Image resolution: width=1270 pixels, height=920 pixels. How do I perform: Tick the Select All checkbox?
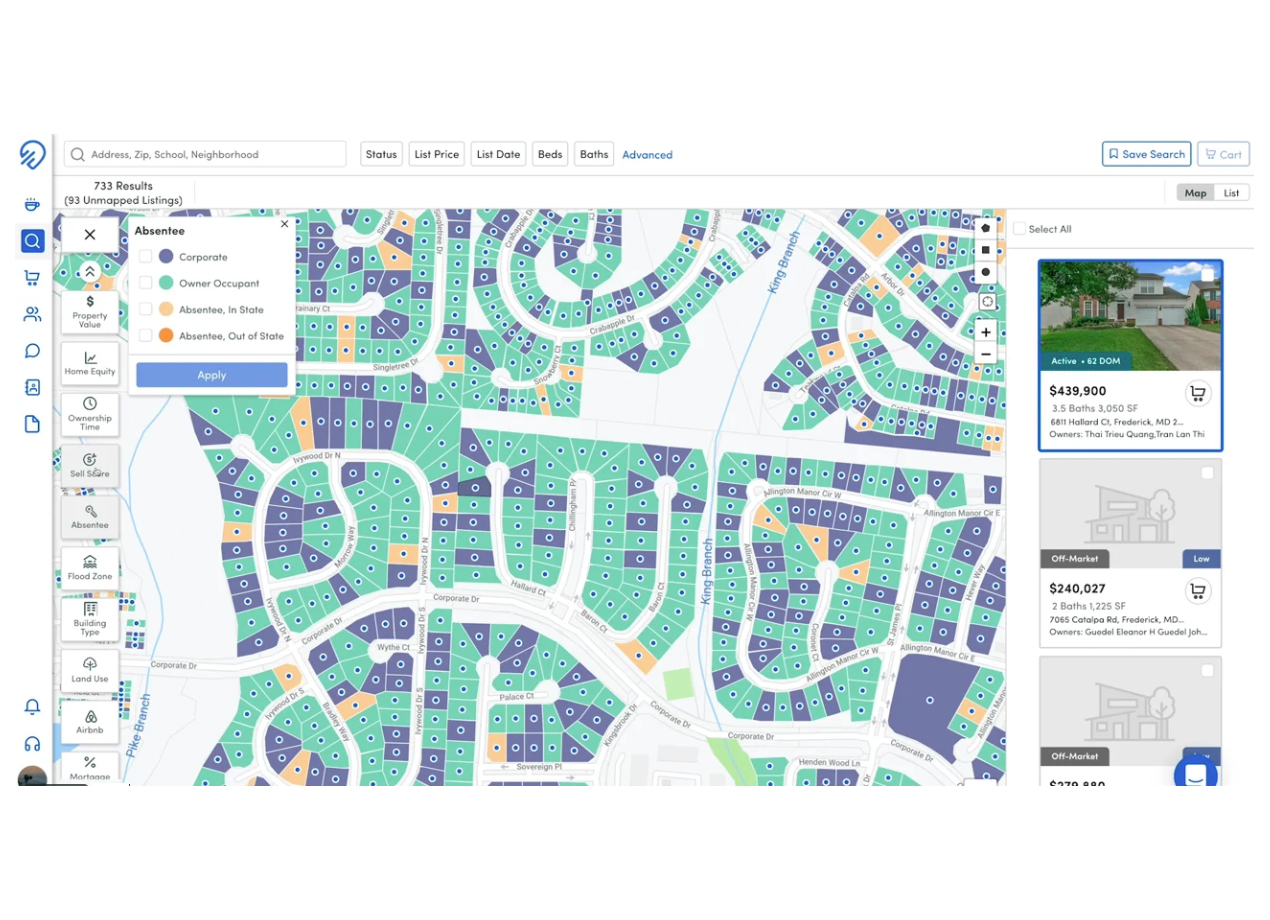pos(1019,229)
